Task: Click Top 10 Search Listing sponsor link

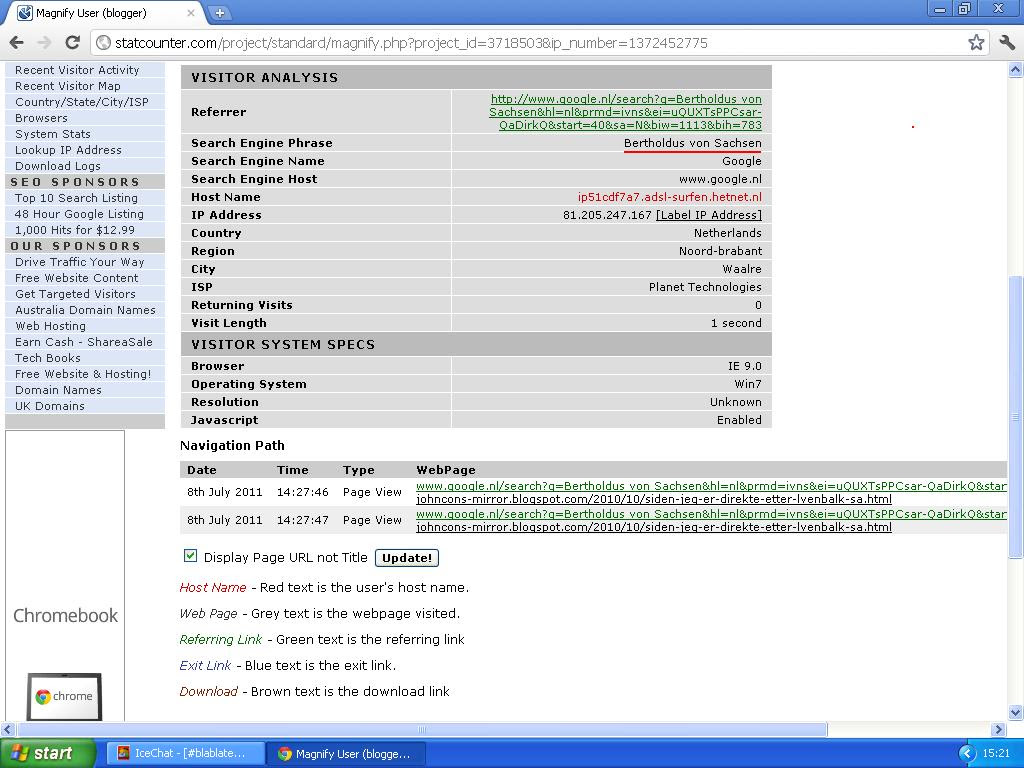Action: (76, 198)
